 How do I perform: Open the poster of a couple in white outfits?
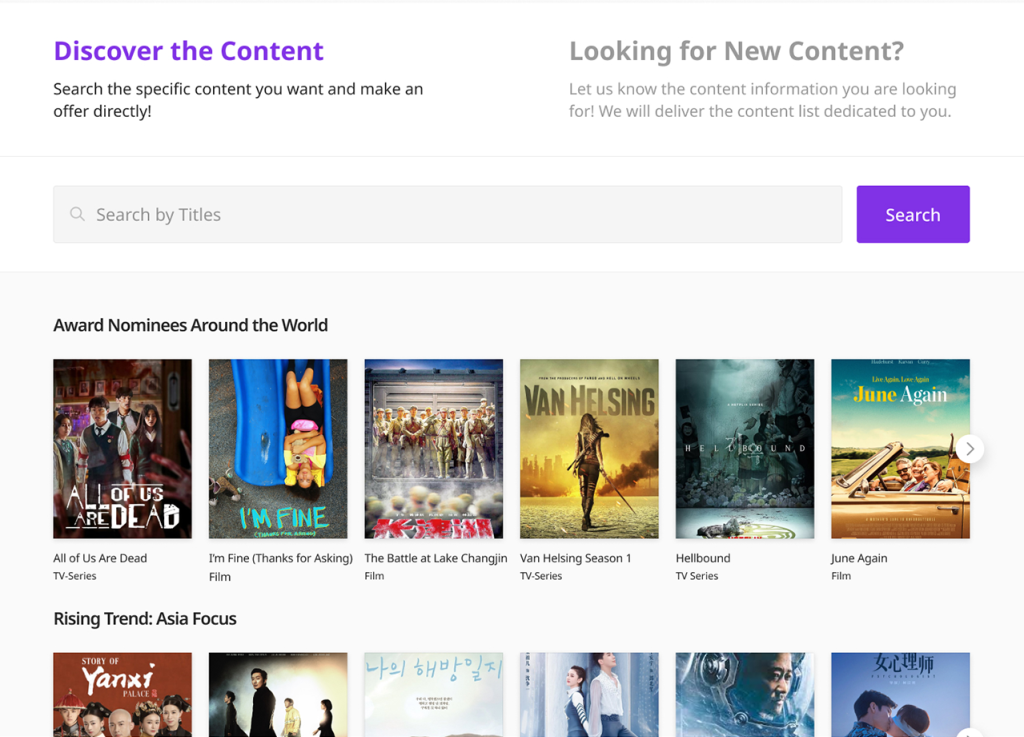pos(589,695)
